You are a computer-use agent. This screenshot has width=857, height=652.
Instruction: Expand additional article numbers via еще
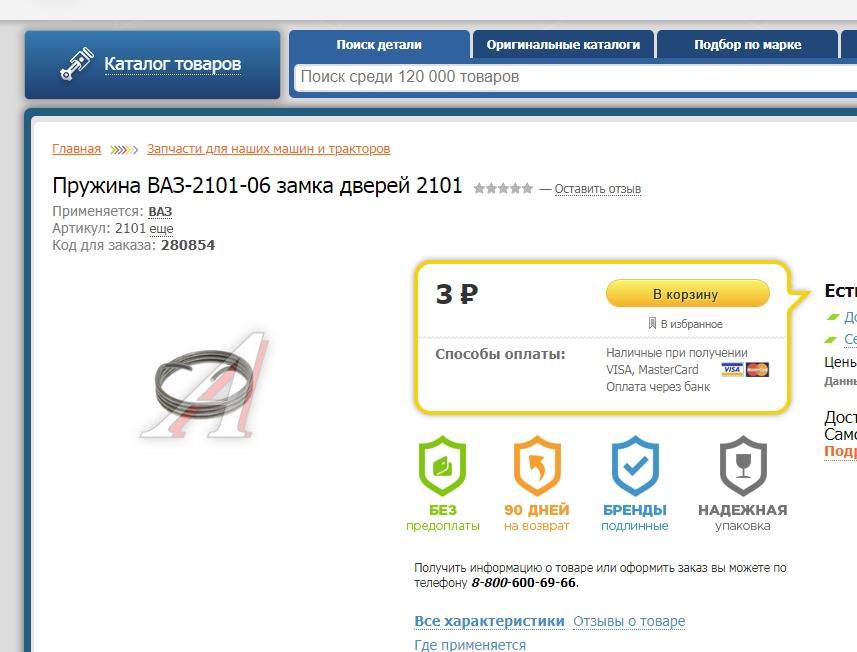pyautogui.click(x=161, y=228)
